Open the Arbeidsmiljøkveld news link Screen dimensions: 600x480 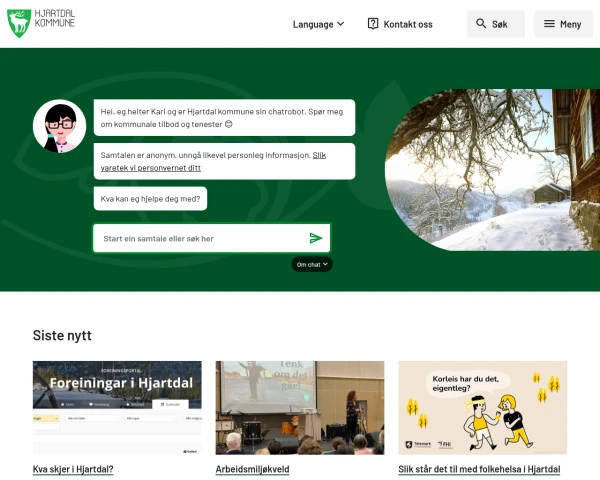click(x=253, y=469)
